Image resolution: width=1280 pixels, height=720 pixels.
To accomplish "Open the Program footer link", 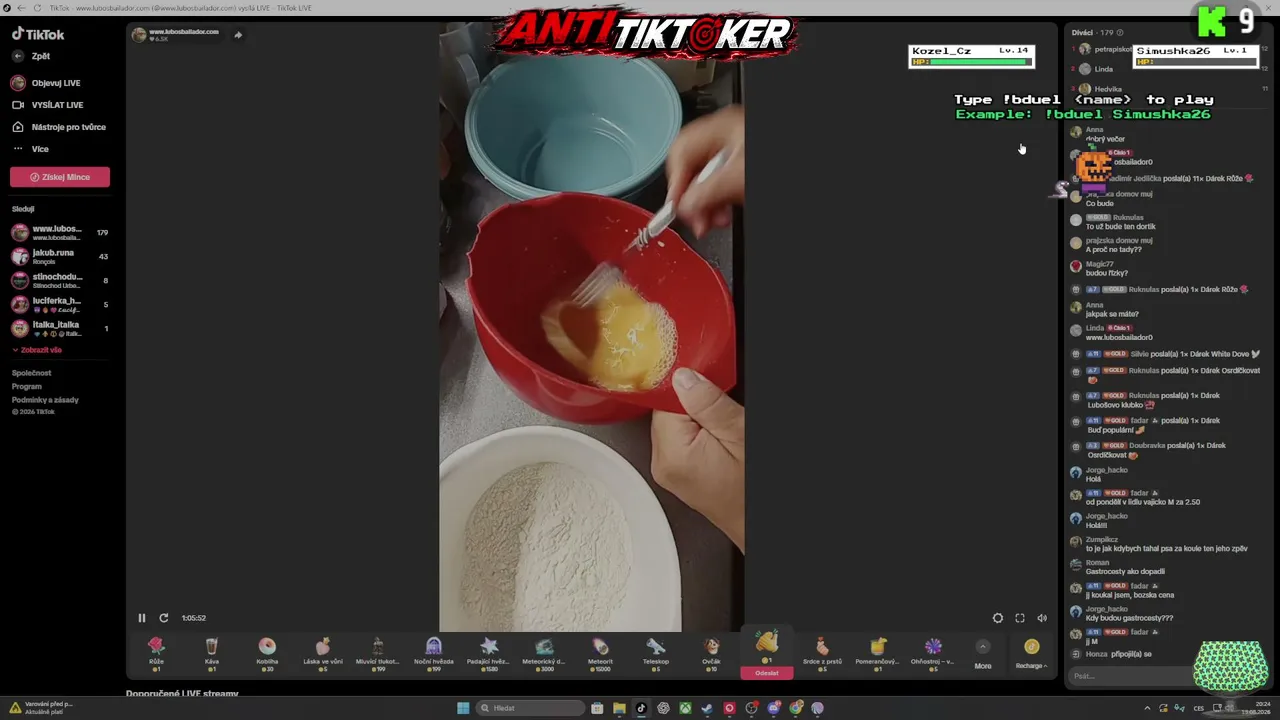I will (x=27, y=386).
